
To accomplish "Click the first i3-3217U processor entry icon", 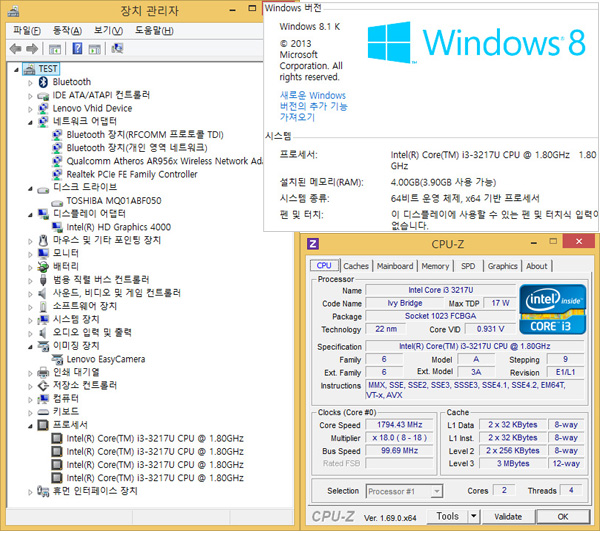I will (x=57, y=438).
